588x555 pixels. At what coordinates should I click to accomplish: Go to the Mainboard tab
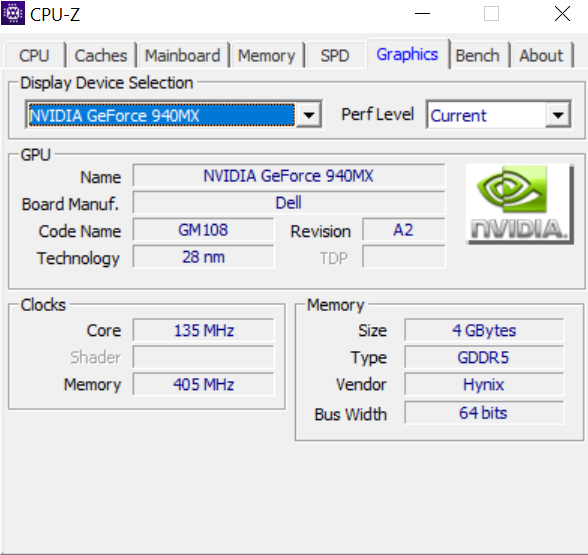[x=183, y=56]
